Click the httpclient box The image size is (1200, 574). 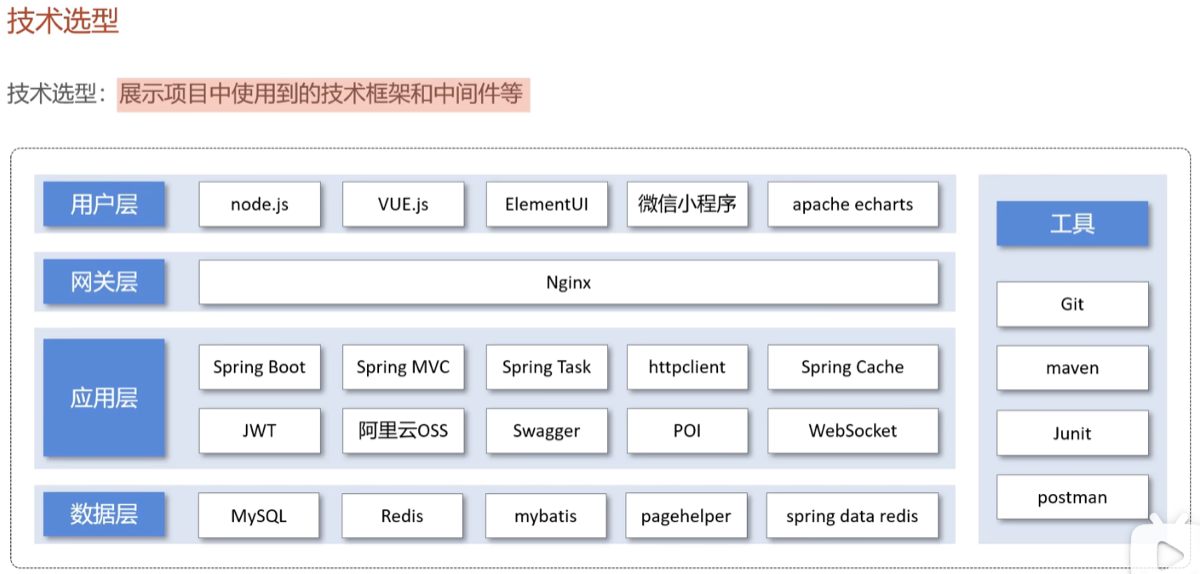coord(687,367)
